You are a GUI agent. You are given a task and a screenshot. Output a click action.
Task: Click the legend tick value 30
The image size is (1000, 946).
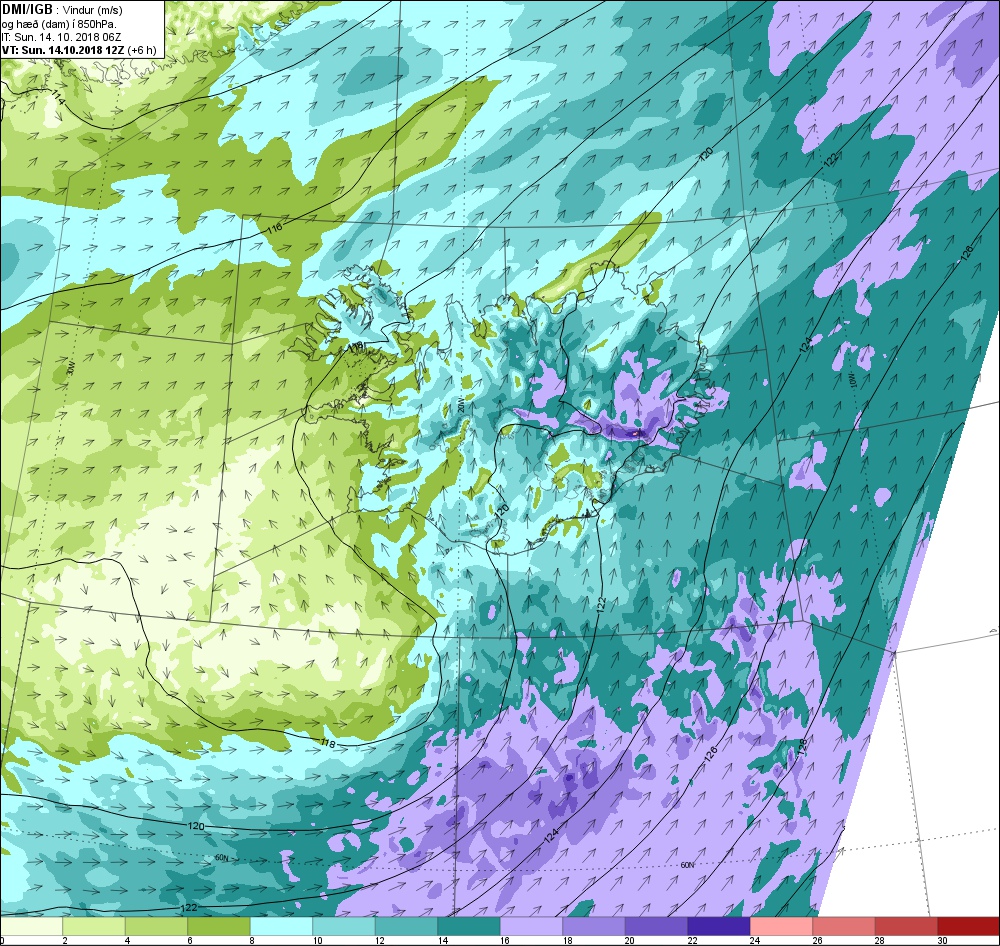[942, 940]
